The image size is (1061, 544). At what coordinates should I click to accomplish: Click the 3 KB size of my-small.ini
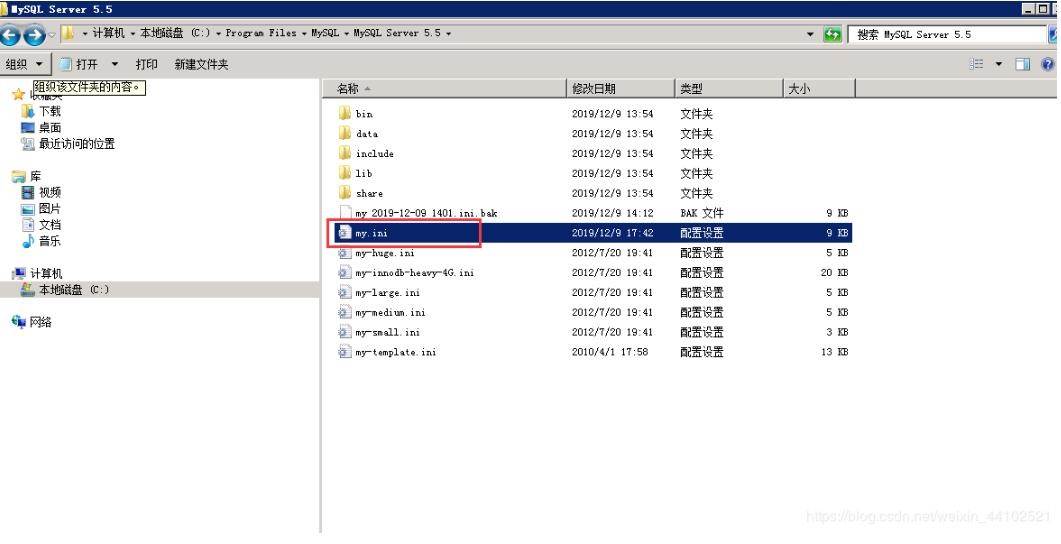tap(837, 332)
